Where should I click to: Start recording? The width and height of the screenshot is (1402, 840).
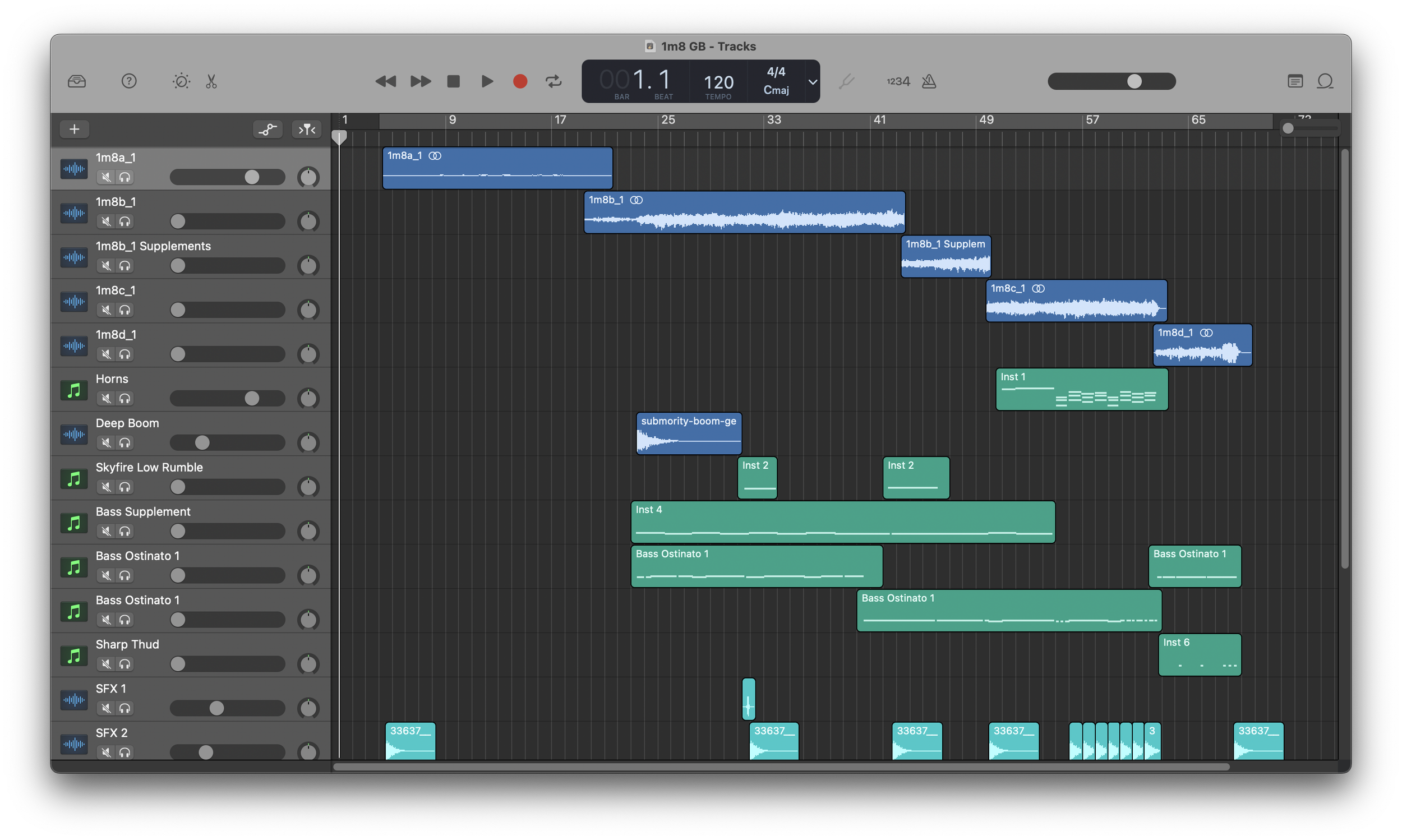(x=520, y=81)
